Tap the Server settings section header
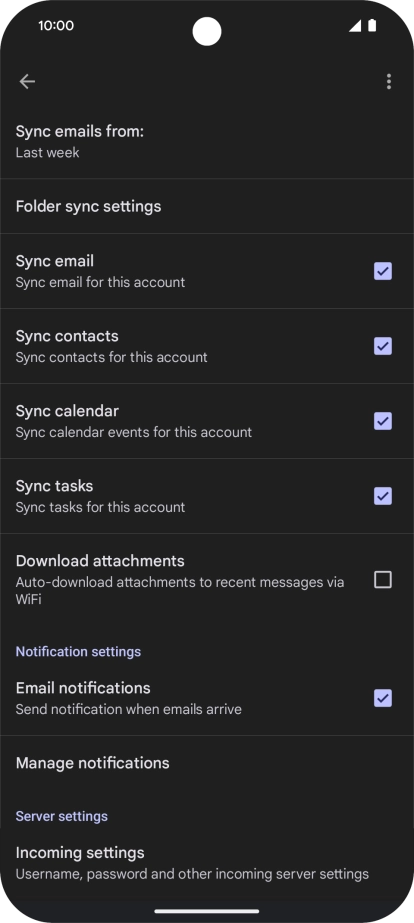Viewport: 414px width, 923px height. click(62, 816)
